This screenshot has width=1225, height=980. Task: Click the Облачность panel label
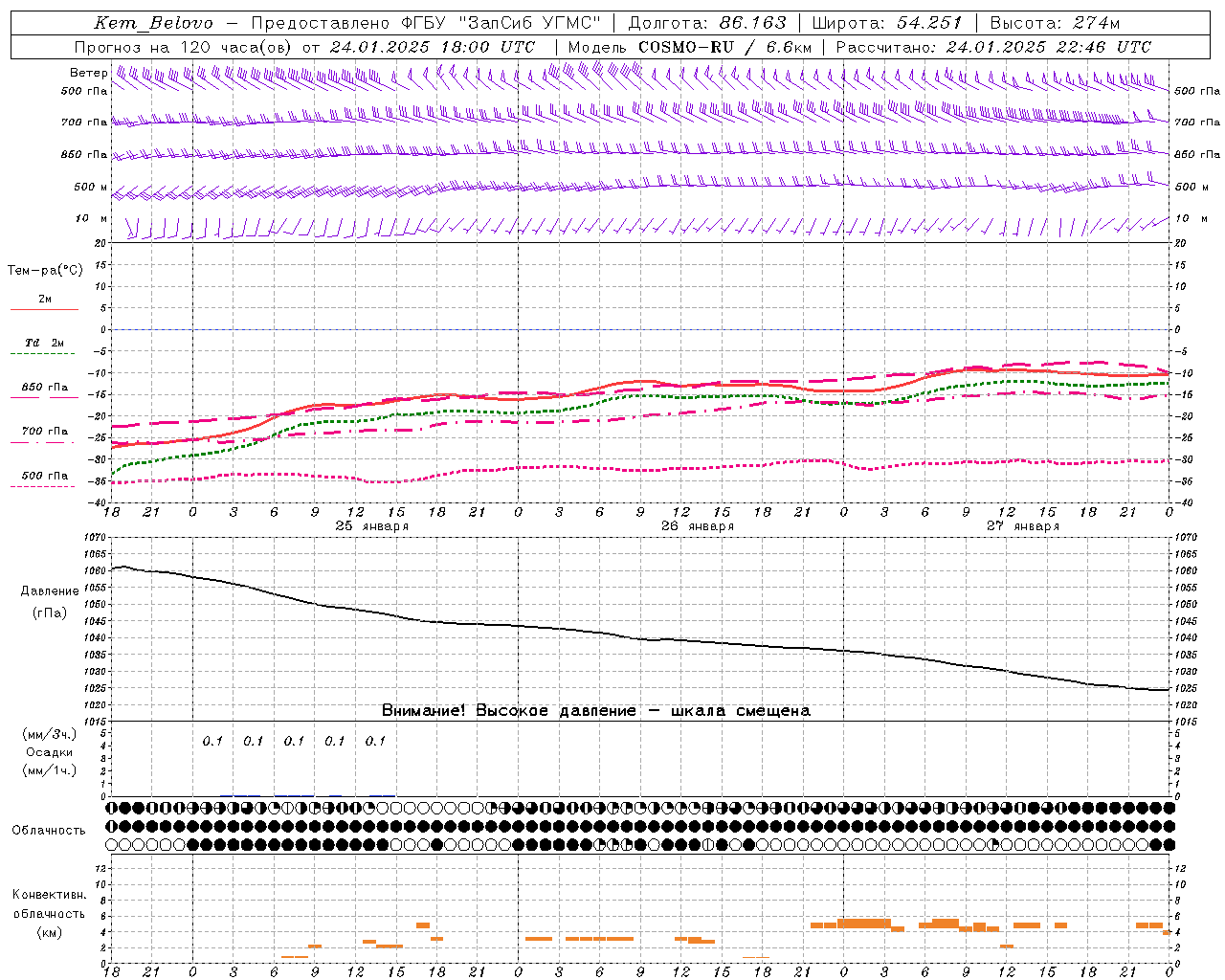[x=49, y=831]
